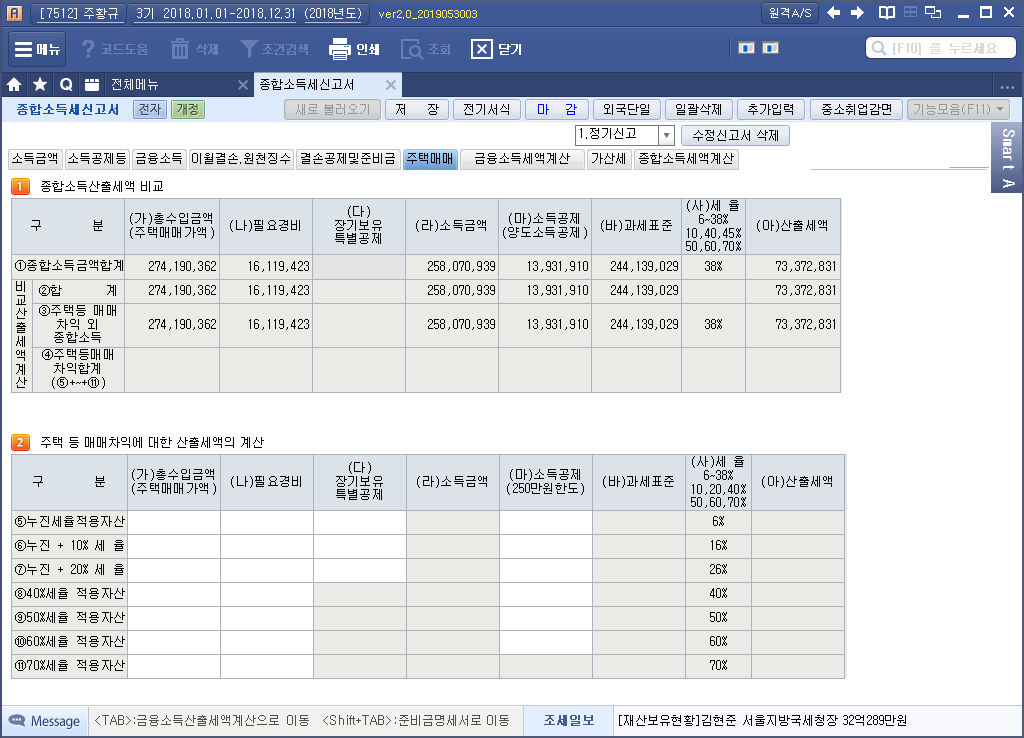
Task: Open favorites with the star icon
Action: coord(40,85)
